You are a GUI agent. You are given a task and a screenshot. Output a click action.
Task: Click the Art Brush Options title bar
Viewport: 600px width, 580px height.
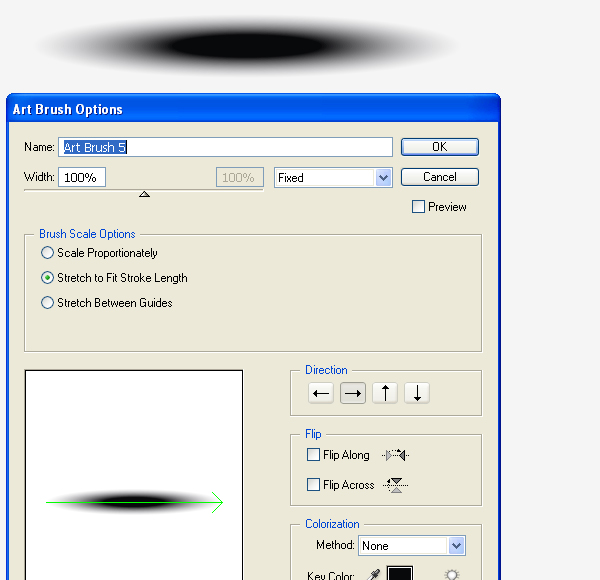(x=253, y=109)
